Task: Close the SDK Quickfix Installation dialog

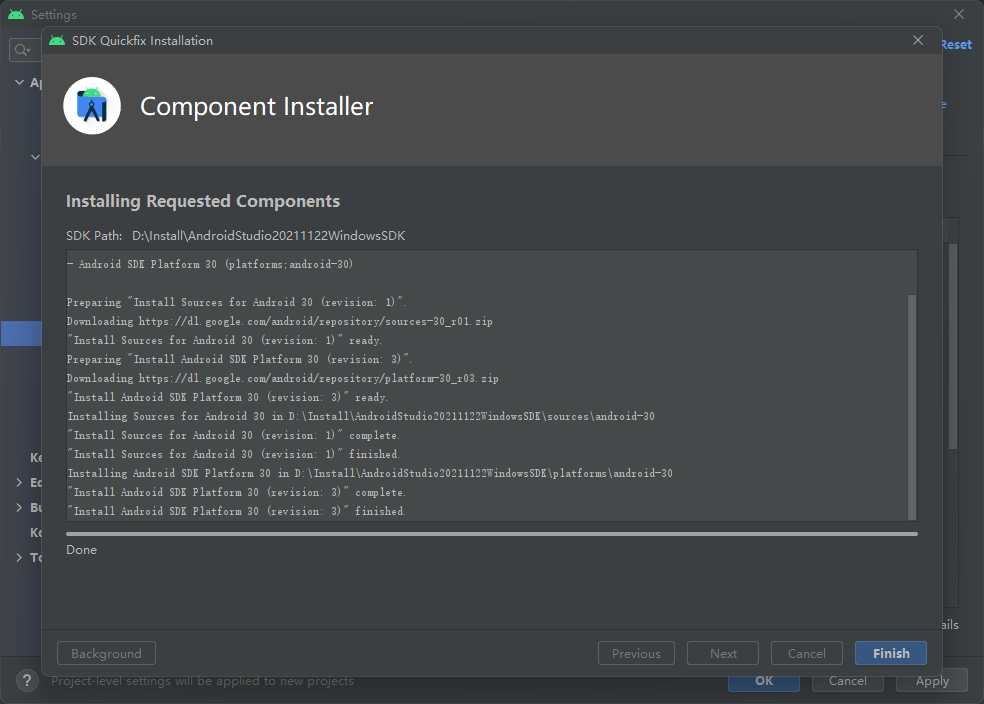Action: click(x=917, y=40)
